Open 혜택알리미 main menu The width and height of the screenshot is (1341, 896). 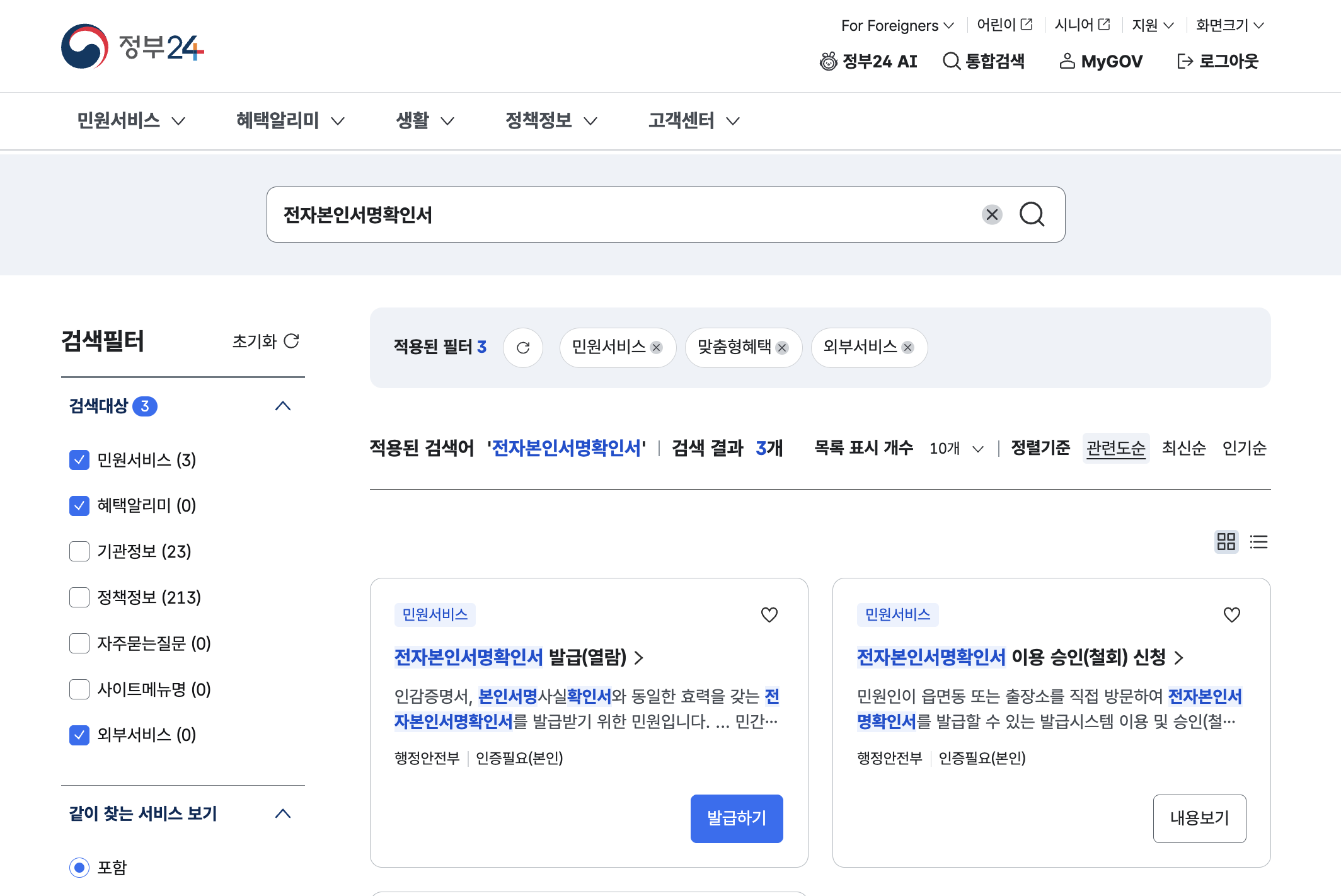(x=291, y=120)
